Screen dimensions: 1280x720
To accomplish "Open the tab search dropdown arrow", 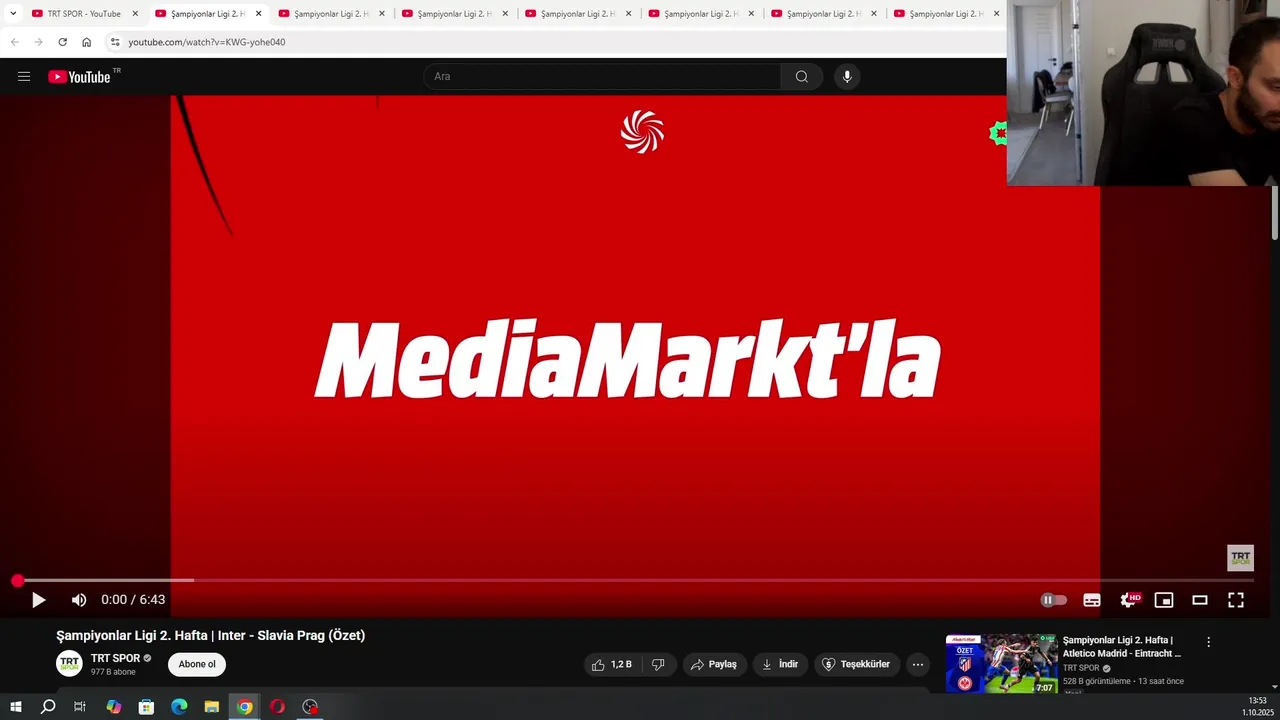I will 13,14.
